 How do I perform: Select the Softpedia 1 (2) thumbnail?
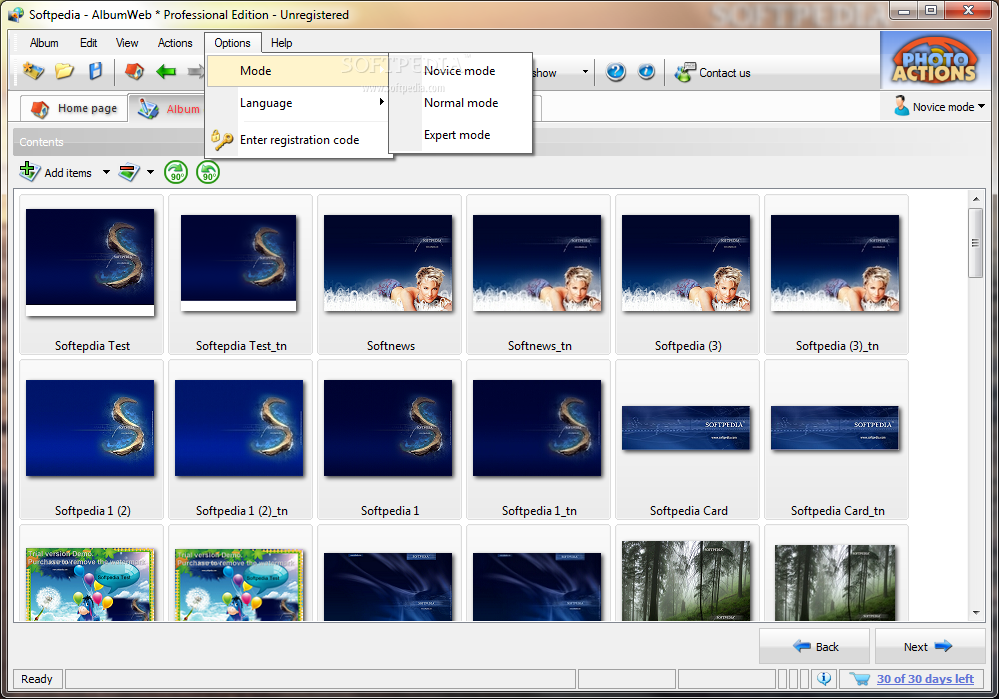91,440
